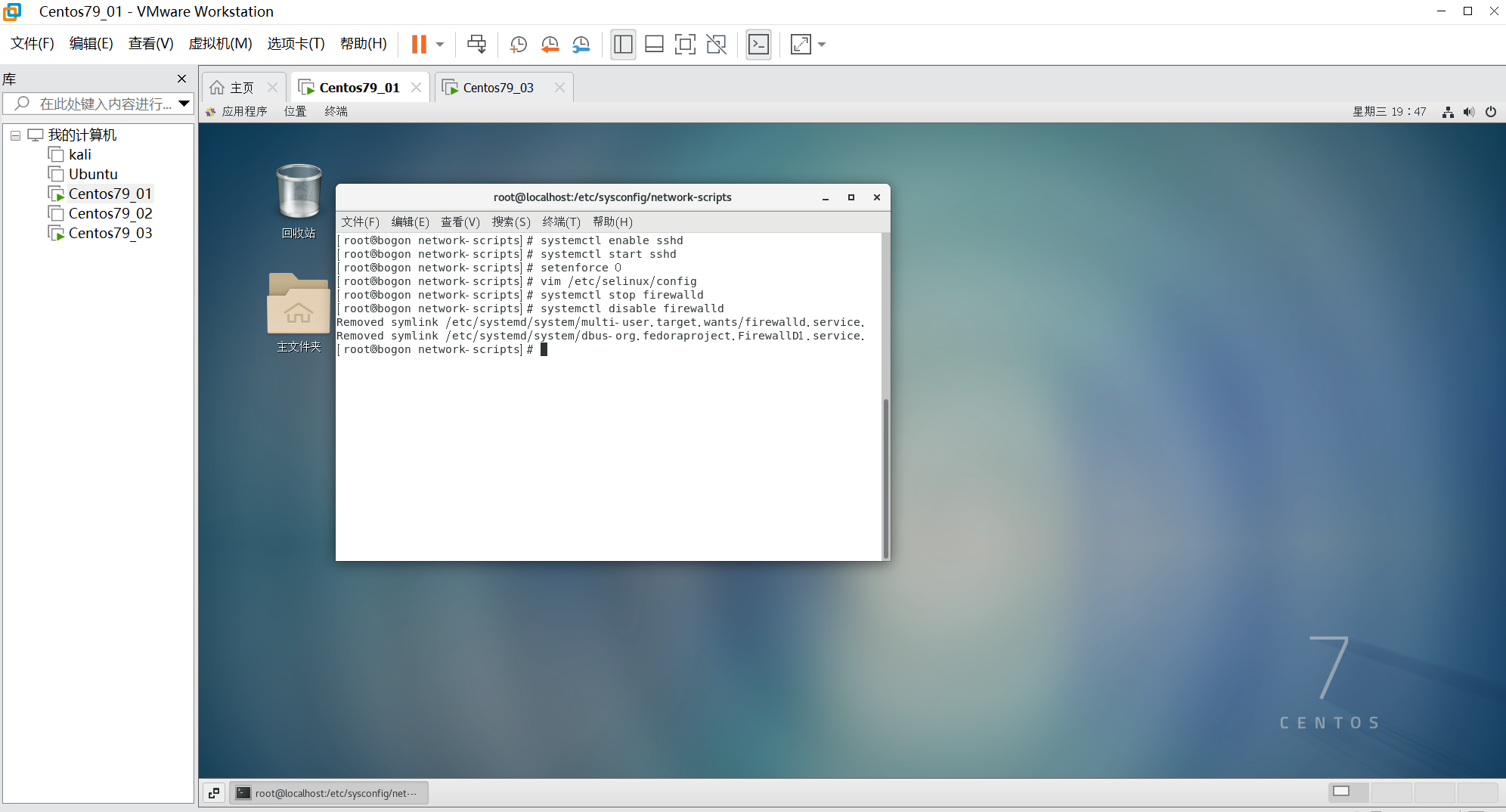Select Centos79_01 in the library tree

[110, 194]
